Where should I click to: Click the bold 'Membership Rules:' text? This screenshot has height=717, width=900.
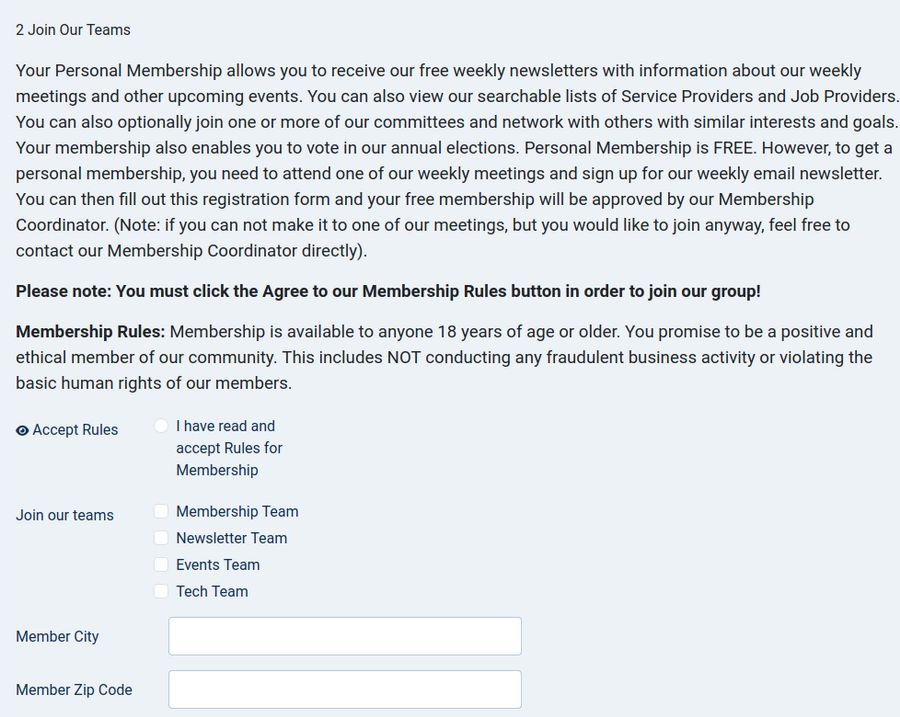(90, 331)
